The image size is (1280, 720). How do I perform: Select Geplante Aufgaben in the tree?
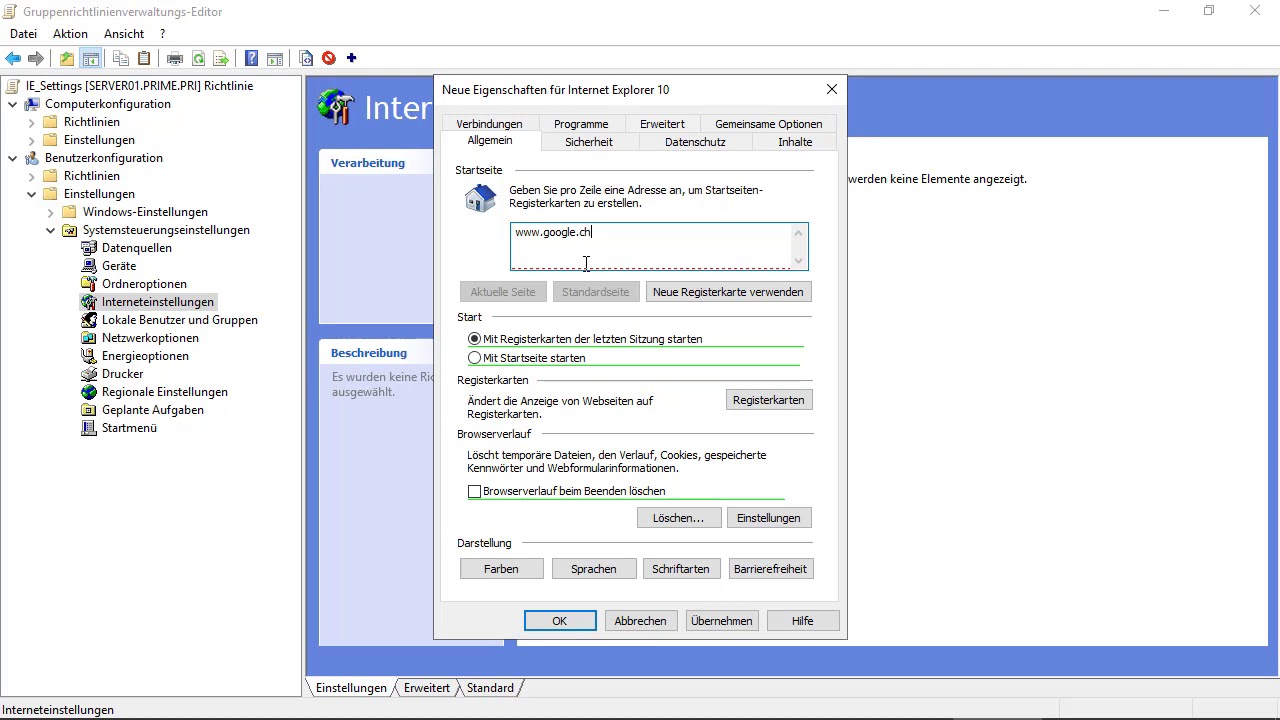coord(152,410)
